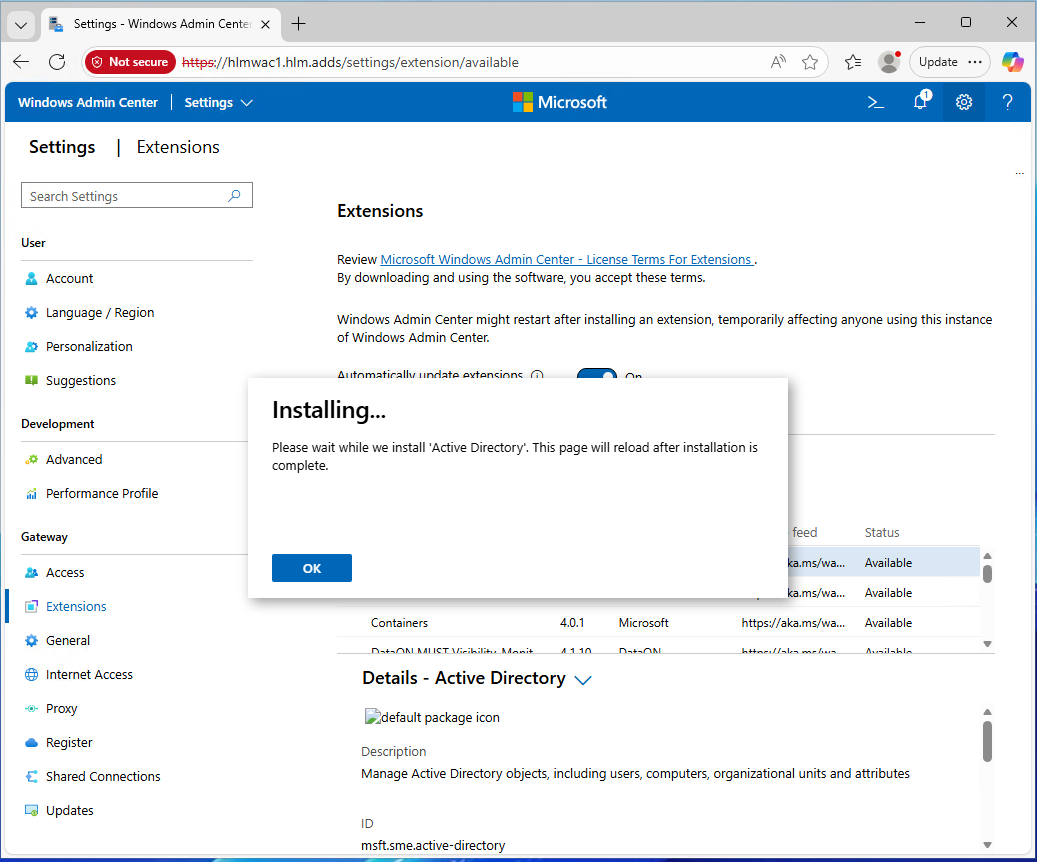Click OK in the Installing dialog
The image size is (1037, 862).
tap(311, 568)
